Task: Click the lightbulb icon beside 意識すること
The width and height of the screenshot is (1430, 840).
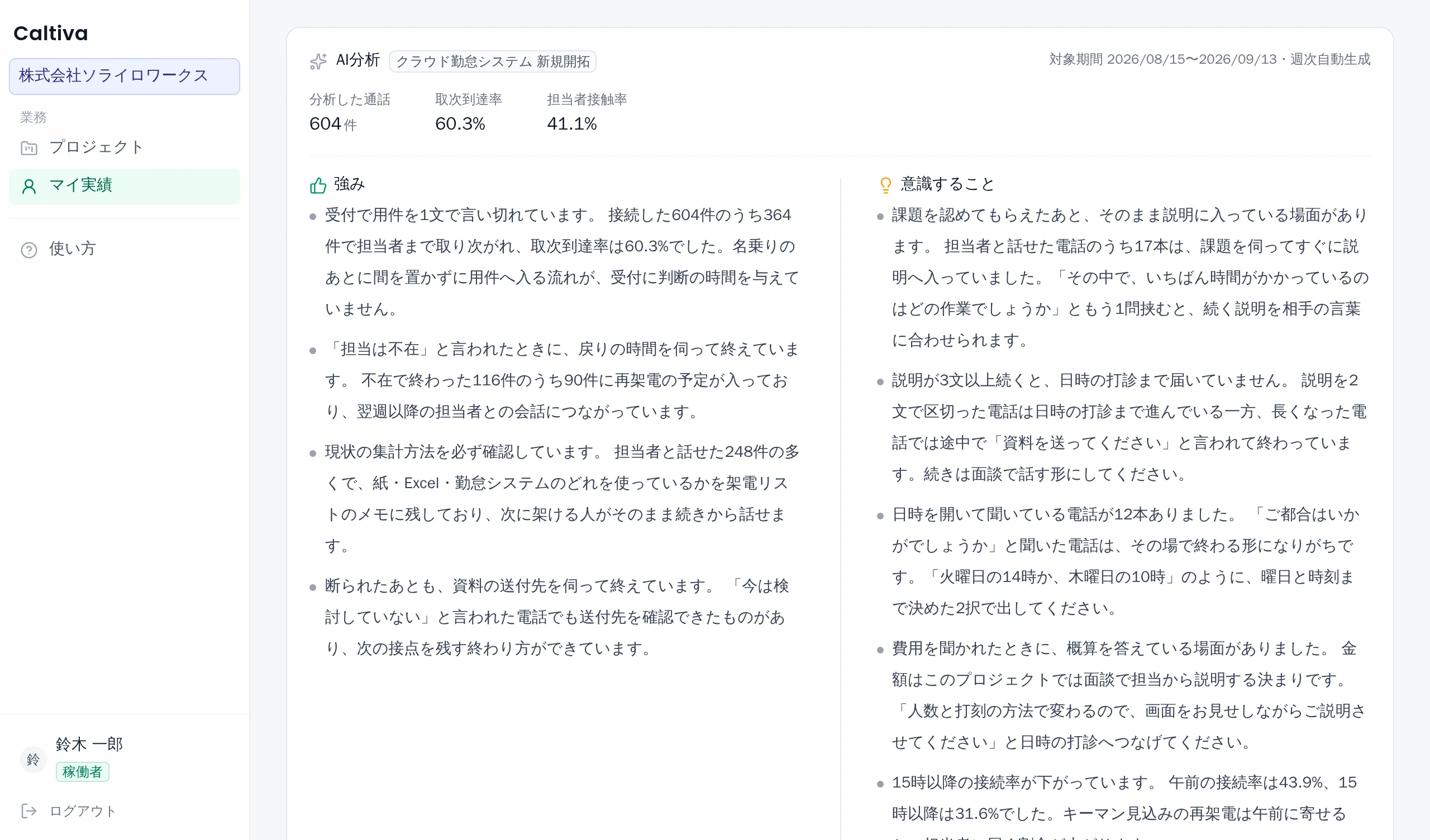Action: point(885,185)
